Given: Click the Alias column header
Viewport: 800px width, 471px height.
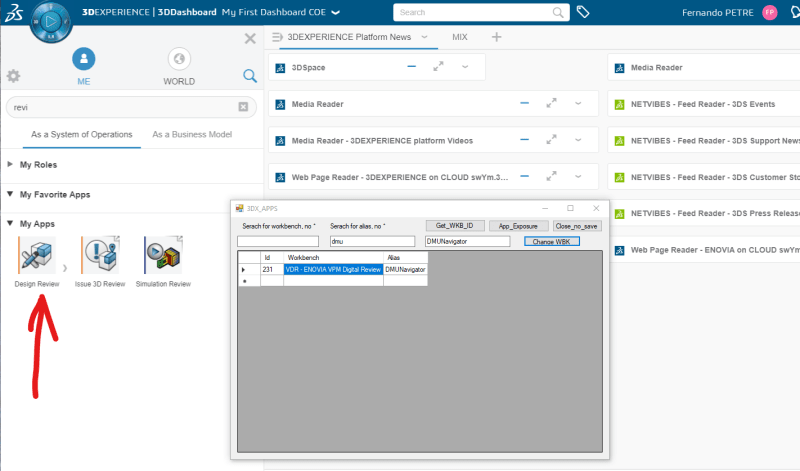Looking at the screenshot, I should tap(406, 258).
